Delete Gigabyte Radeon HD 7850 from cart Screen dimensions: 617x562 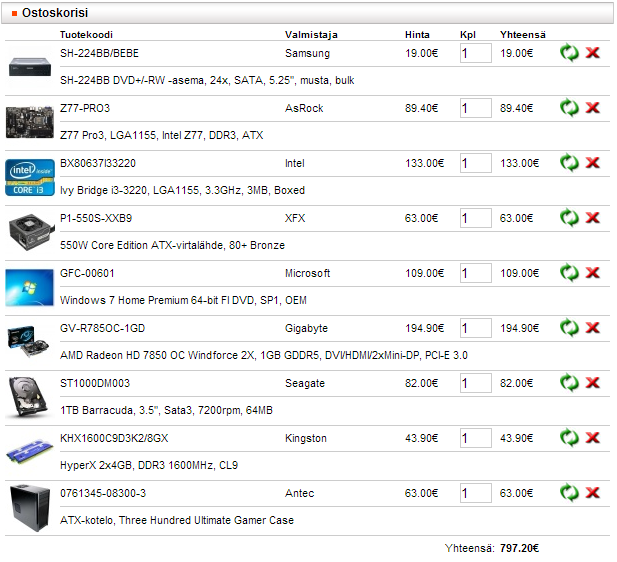[593, 328]
